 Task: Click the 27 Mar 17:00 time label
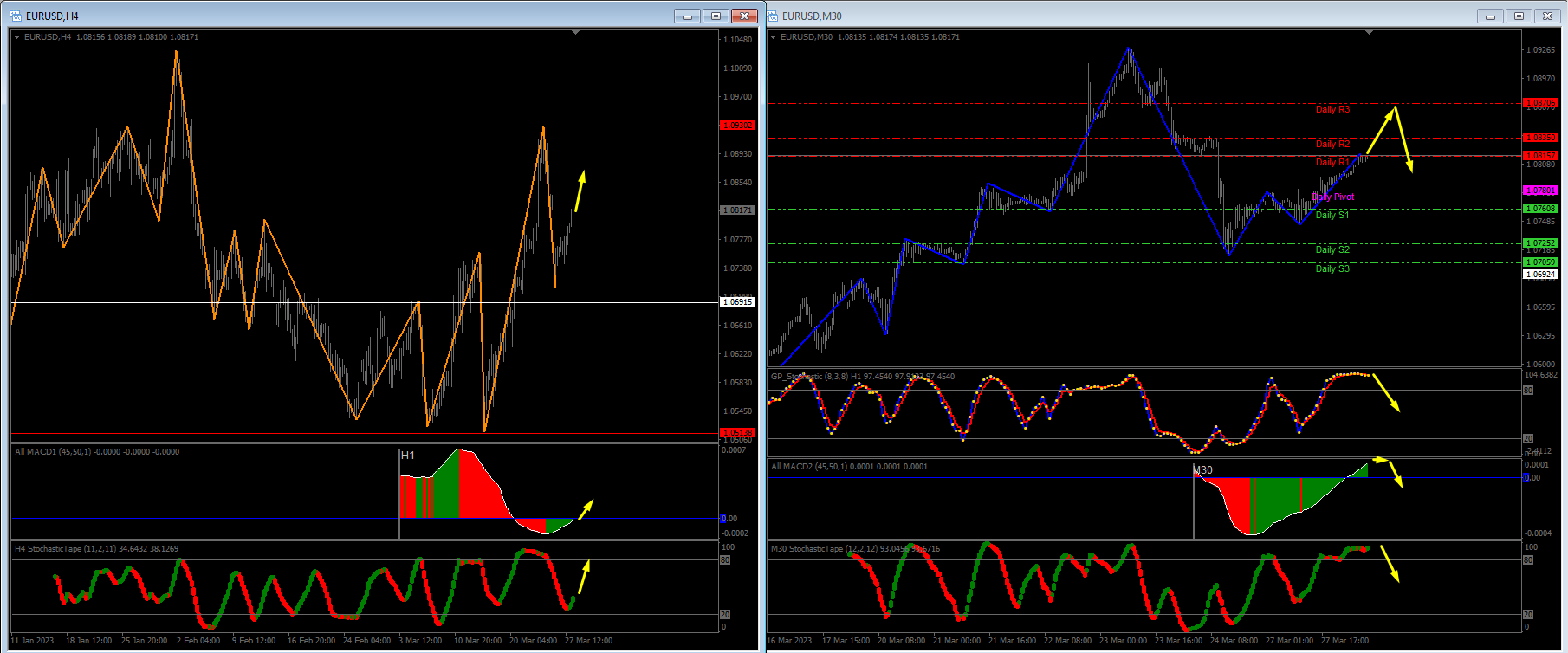pos(1345,641)
